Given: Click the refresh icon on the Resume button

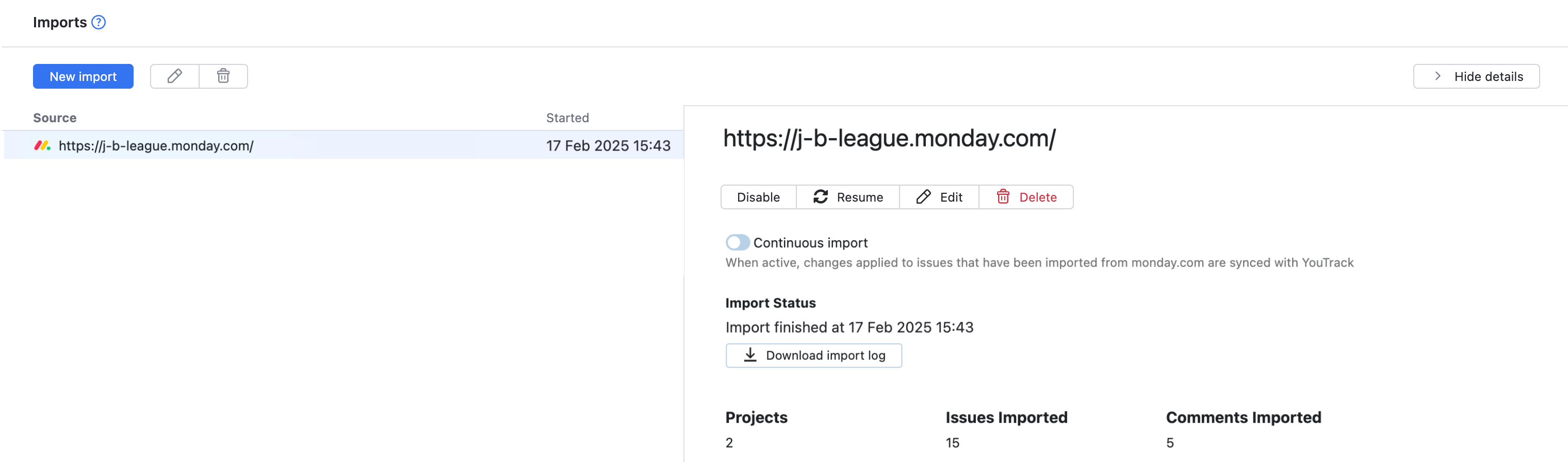Looking at the screenshot, I should point(821,196).
